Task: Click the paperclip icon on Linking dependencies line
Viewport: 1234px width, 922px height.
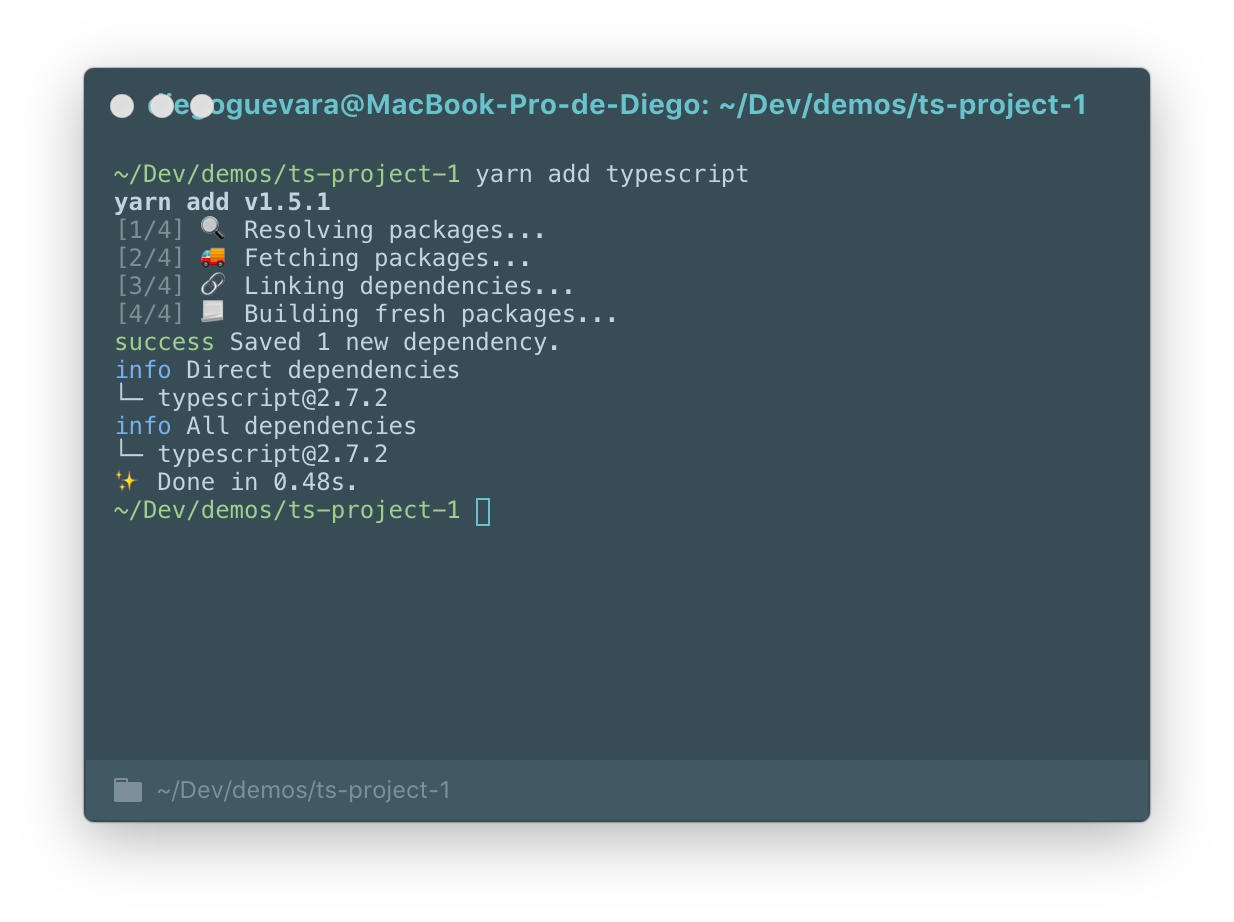Action: point(211,285)
